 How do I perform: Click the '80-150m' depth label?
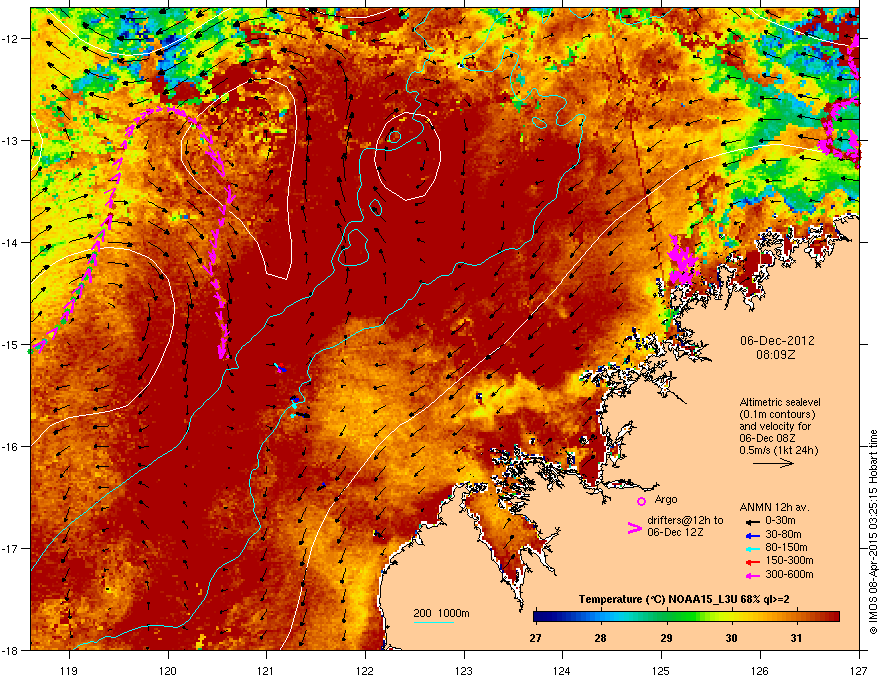tap(786, 547)
